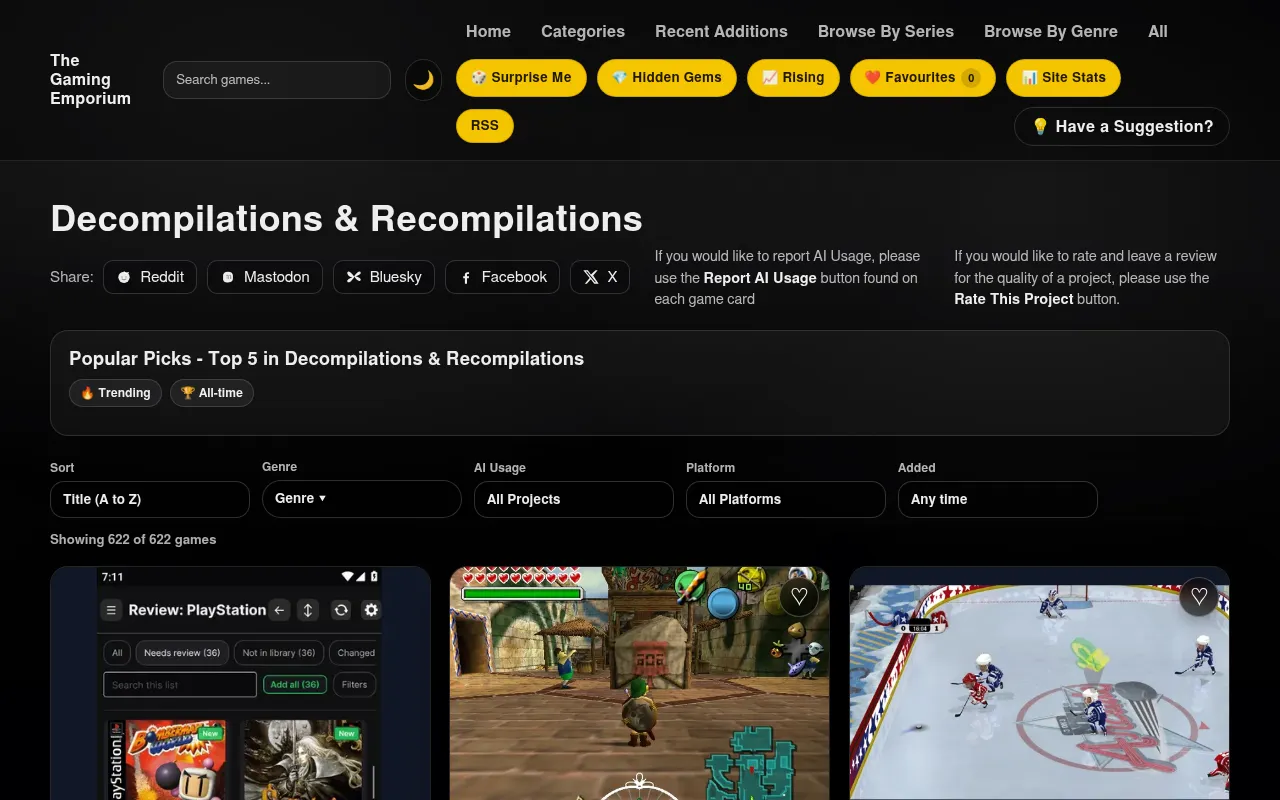Open the Sort dropdown showing Title (A to Z)
The image size is (1280, 800).
point(150,499)
